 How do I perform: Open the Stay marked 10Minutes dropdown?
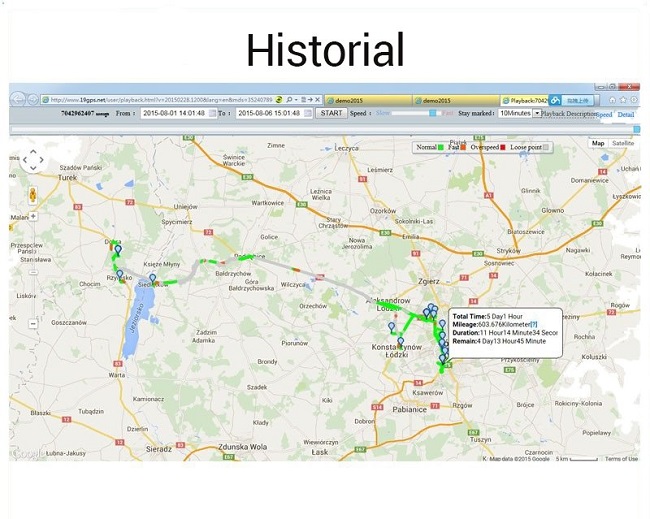537,113
